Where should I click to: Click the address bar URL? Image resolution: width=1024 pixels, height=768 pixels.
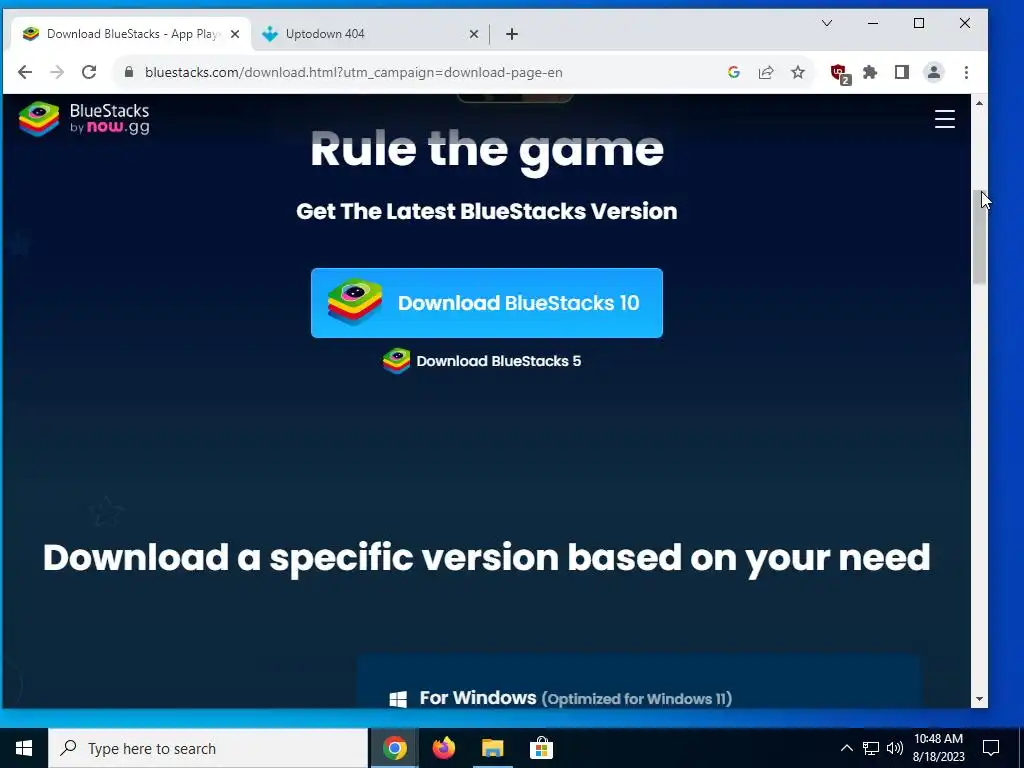(353, 72)
